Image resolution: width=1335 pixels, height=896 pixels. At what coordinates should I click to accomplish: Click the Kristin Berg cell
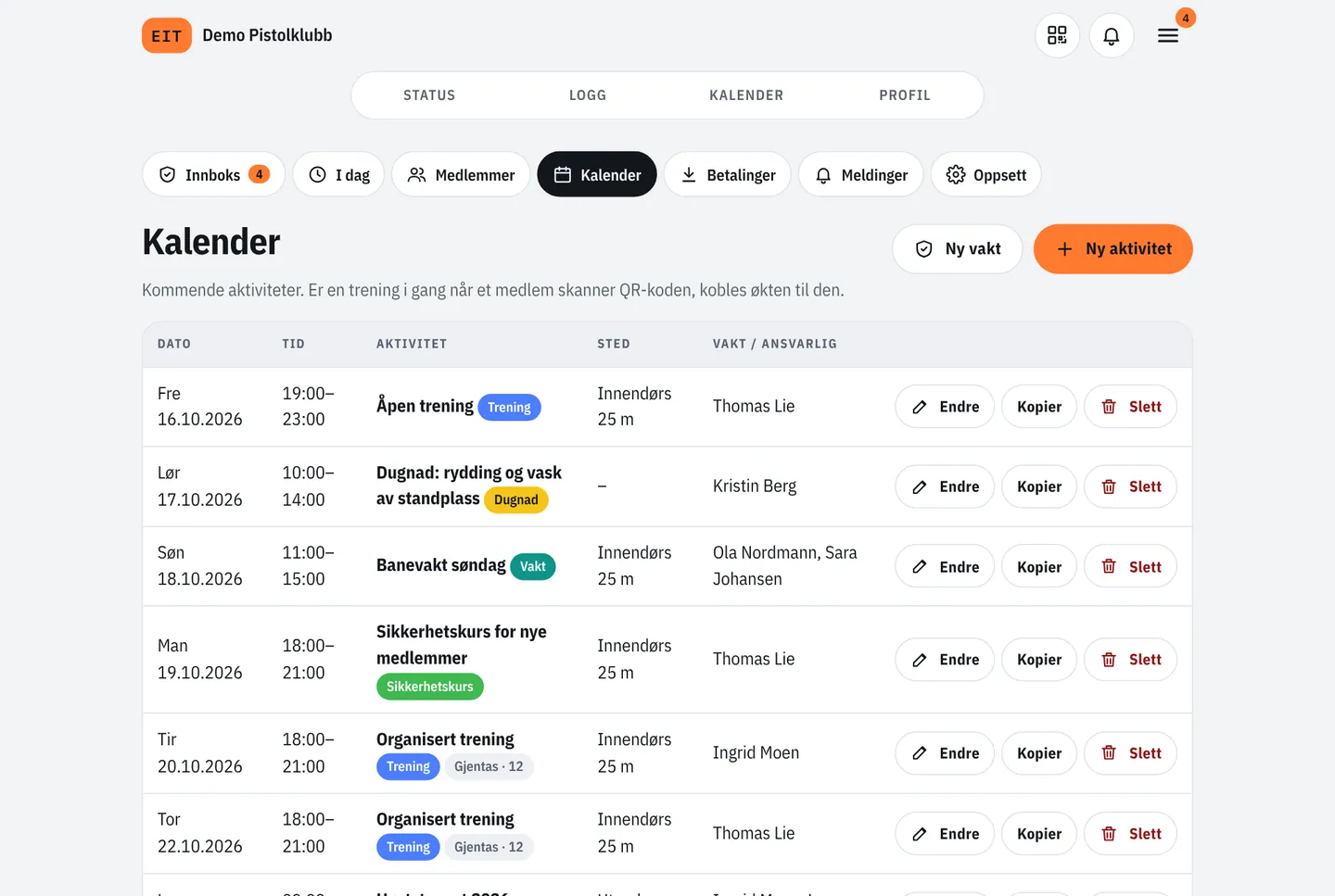coord(755,486)
